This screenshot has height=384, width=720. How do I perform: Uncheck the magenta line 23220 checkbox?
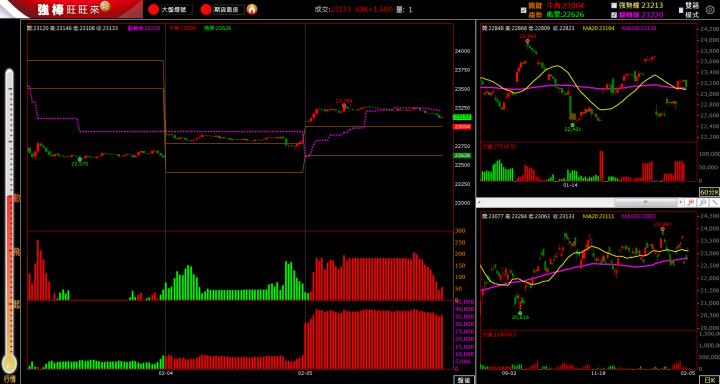(x=613, y=15)
